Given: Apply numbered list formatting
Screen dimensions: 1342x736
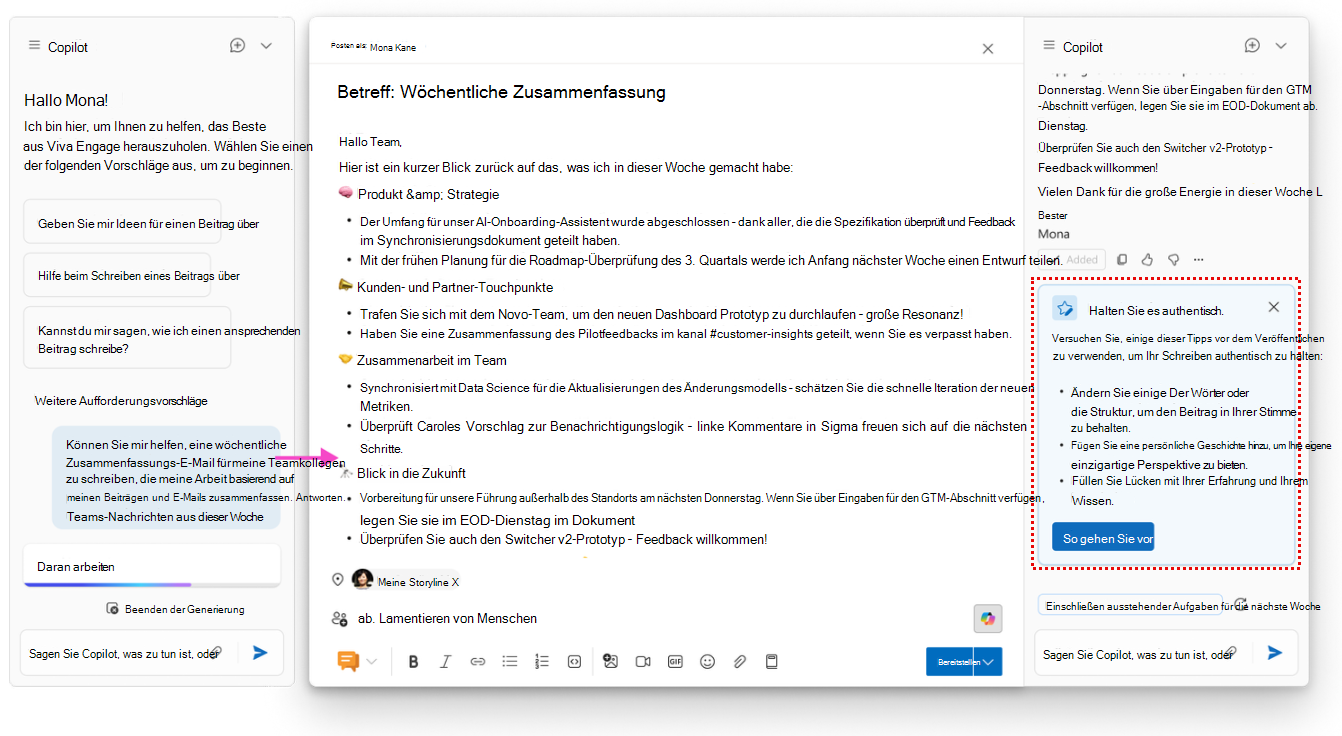Looking at the screenshot, I should (542, 661).
